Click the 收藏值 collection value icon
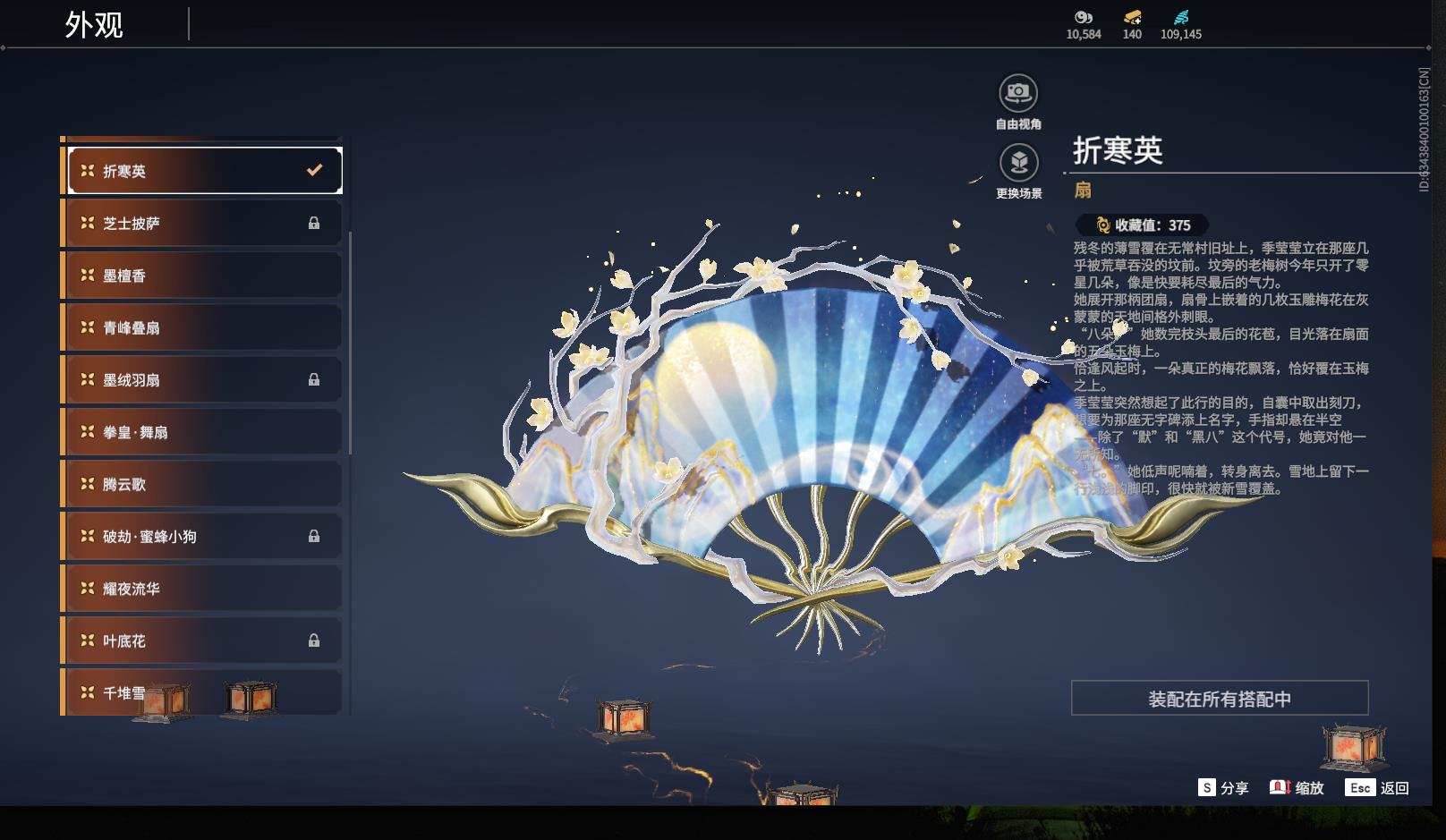 (x=1102, y=225)
